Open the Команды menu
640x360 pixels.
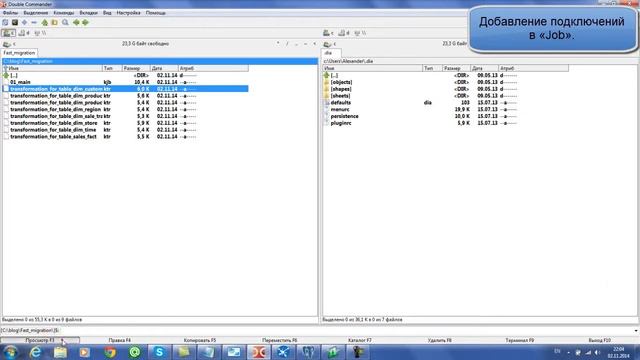click(64, 13)
